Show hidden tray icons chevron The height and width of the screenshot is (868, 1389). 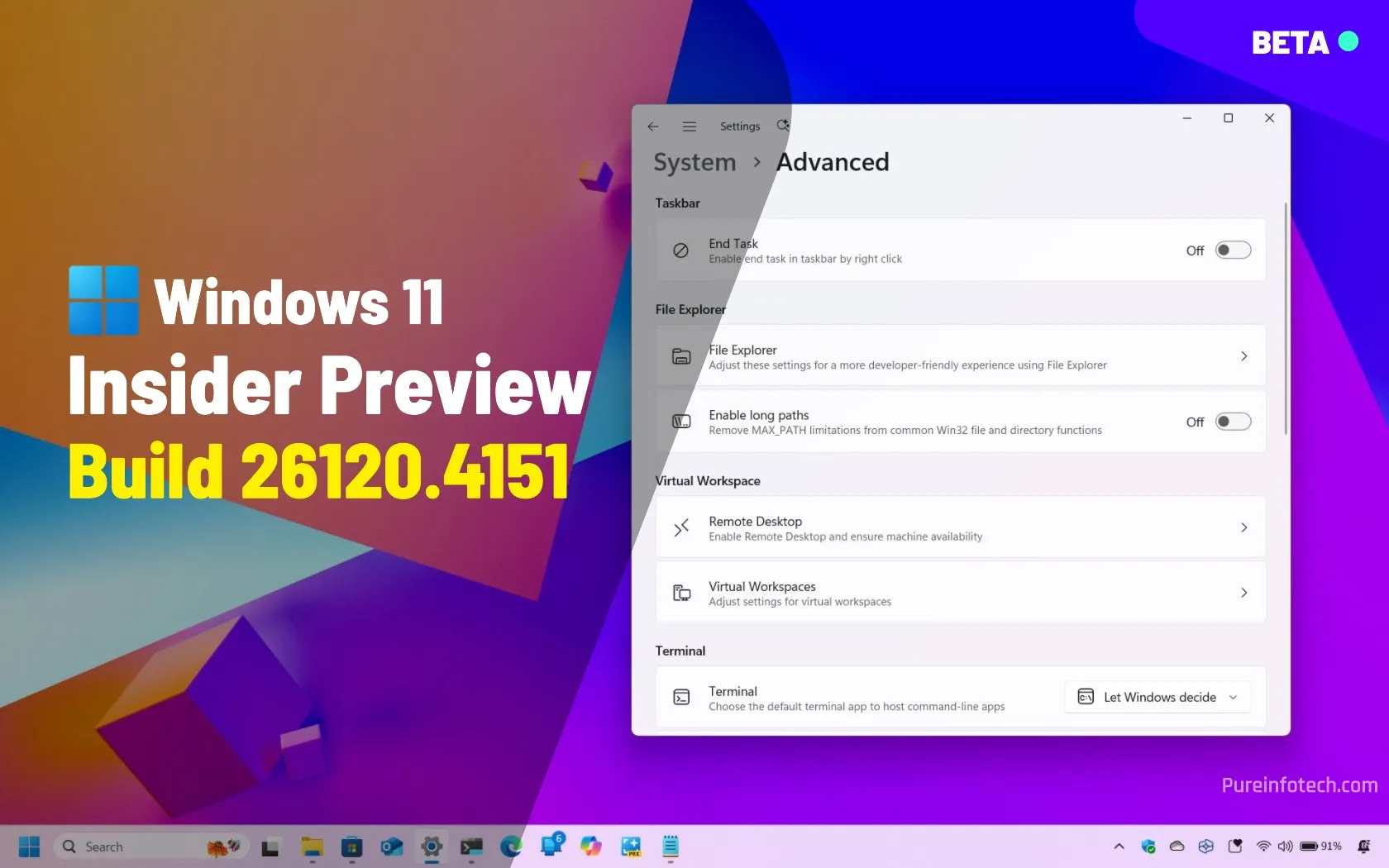(x=1119, y=847)
